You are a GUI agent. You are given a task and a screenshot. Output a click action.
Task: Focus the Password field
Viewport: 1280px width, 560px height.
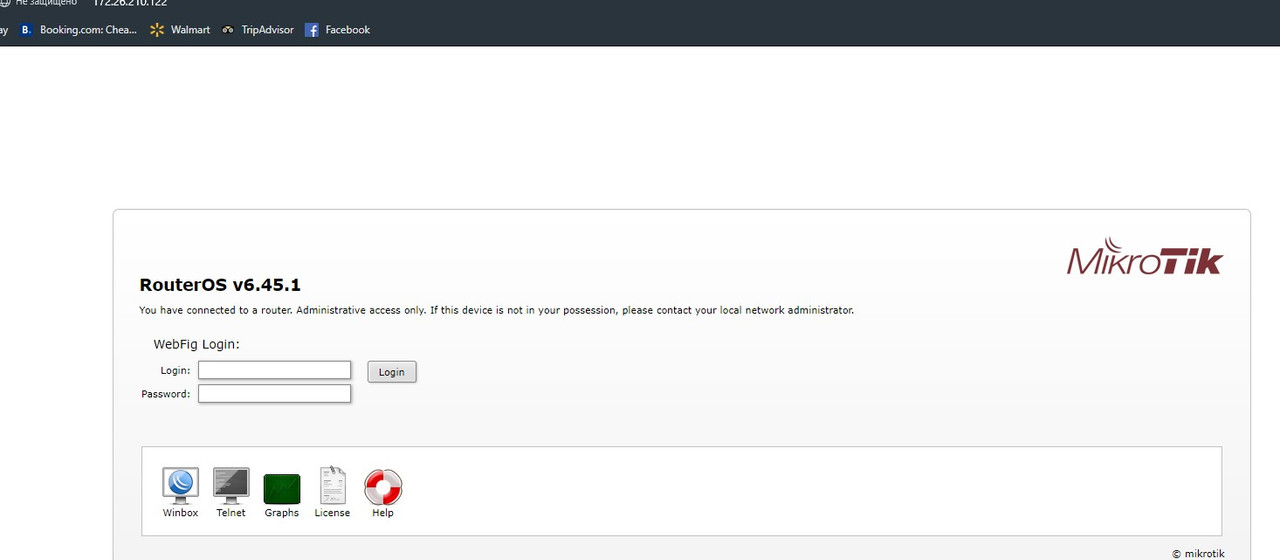pos(274,394)
